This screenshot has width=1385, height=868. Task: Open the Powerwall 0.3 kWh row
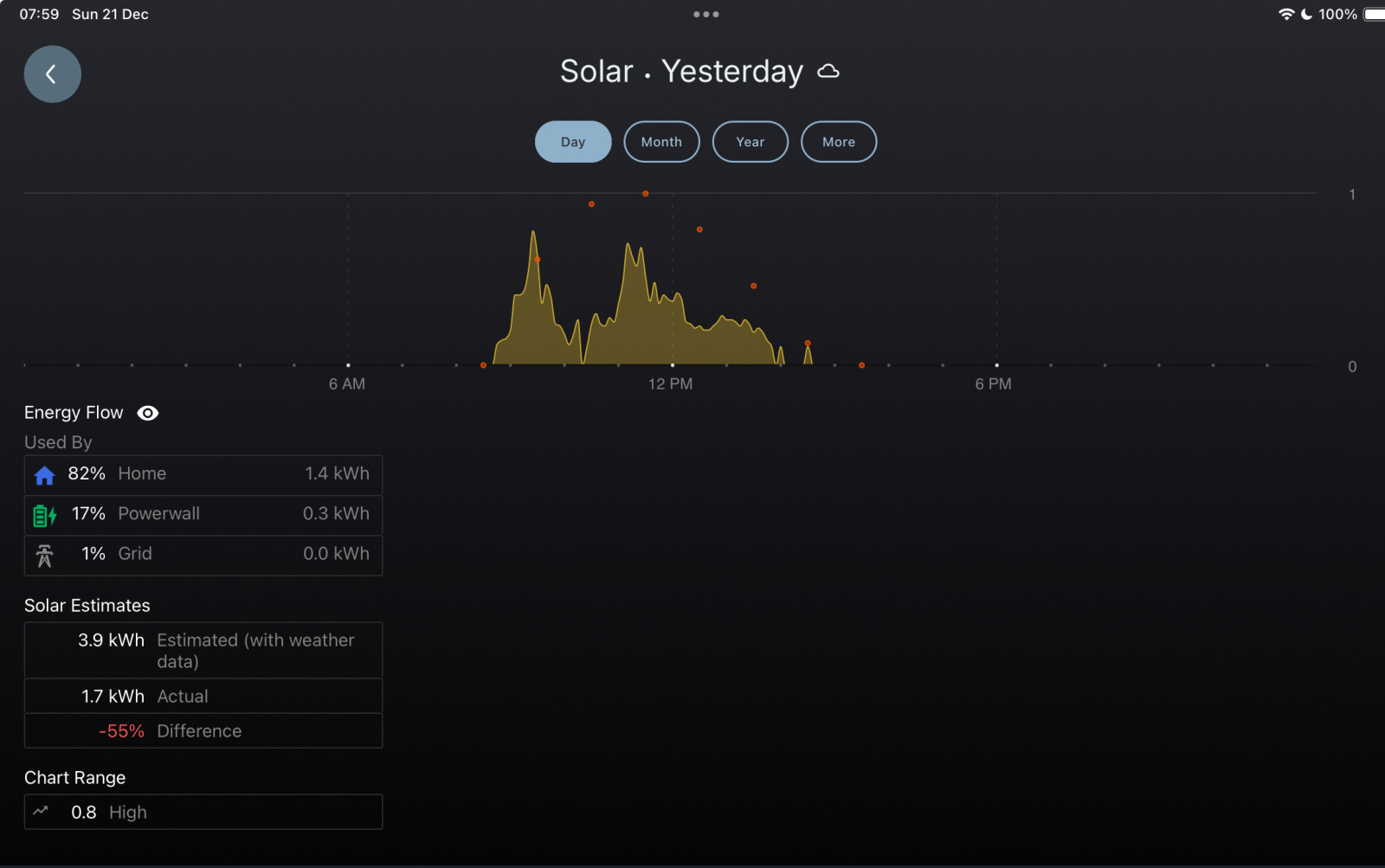(203, 515)
